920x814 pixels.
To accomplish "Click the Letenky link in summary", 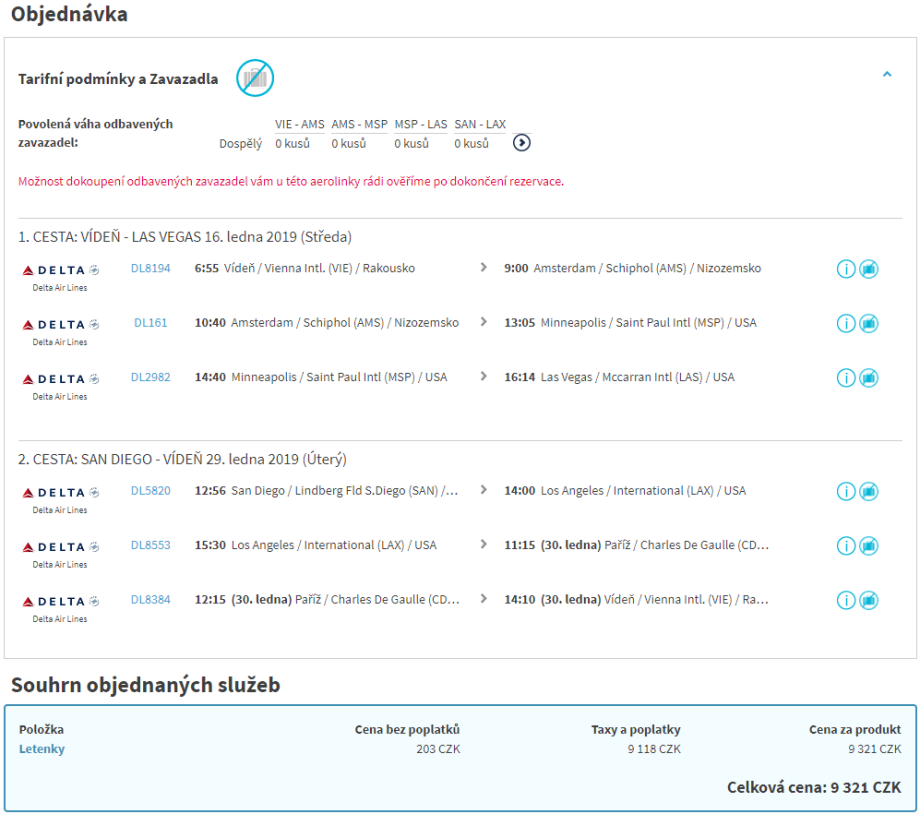I will [x=42, y=748].
